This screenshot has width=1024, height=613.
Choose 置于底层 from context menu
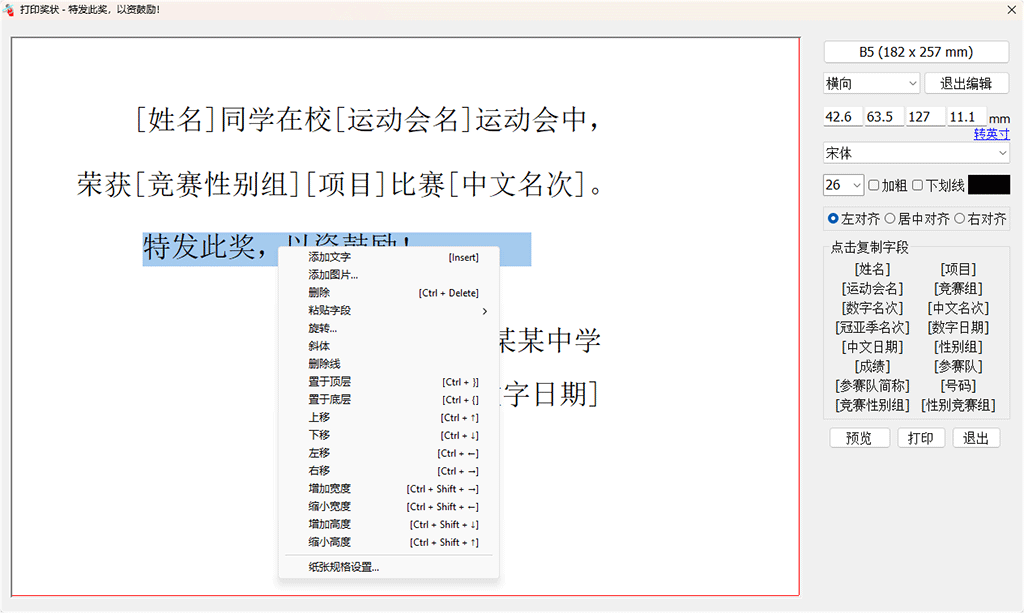[389, 400]
